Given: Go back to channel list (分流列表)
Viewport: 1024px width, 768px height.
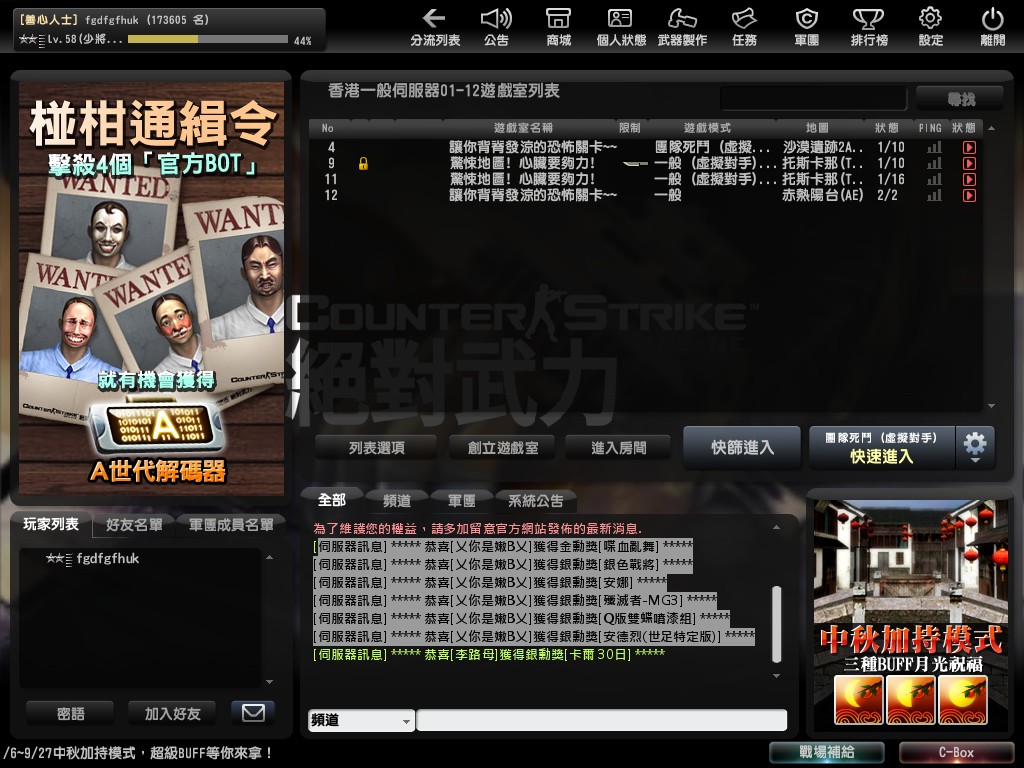Looking at the screenshot, I should 434,27.
